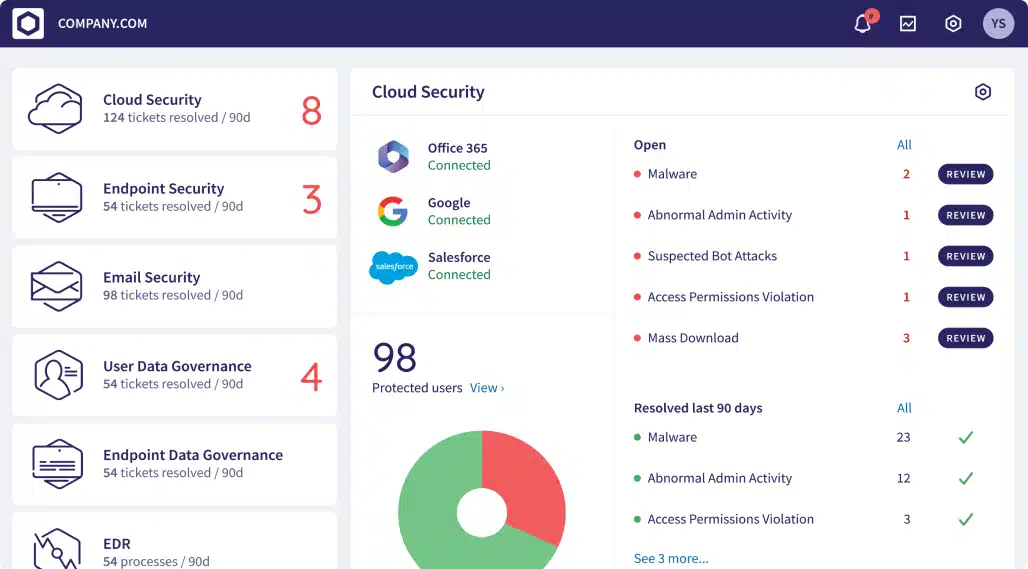Review open Access Permissions Violation alert
This screenshot has height=569, width=1028.
pyautogui.click(x=965, y=297)
